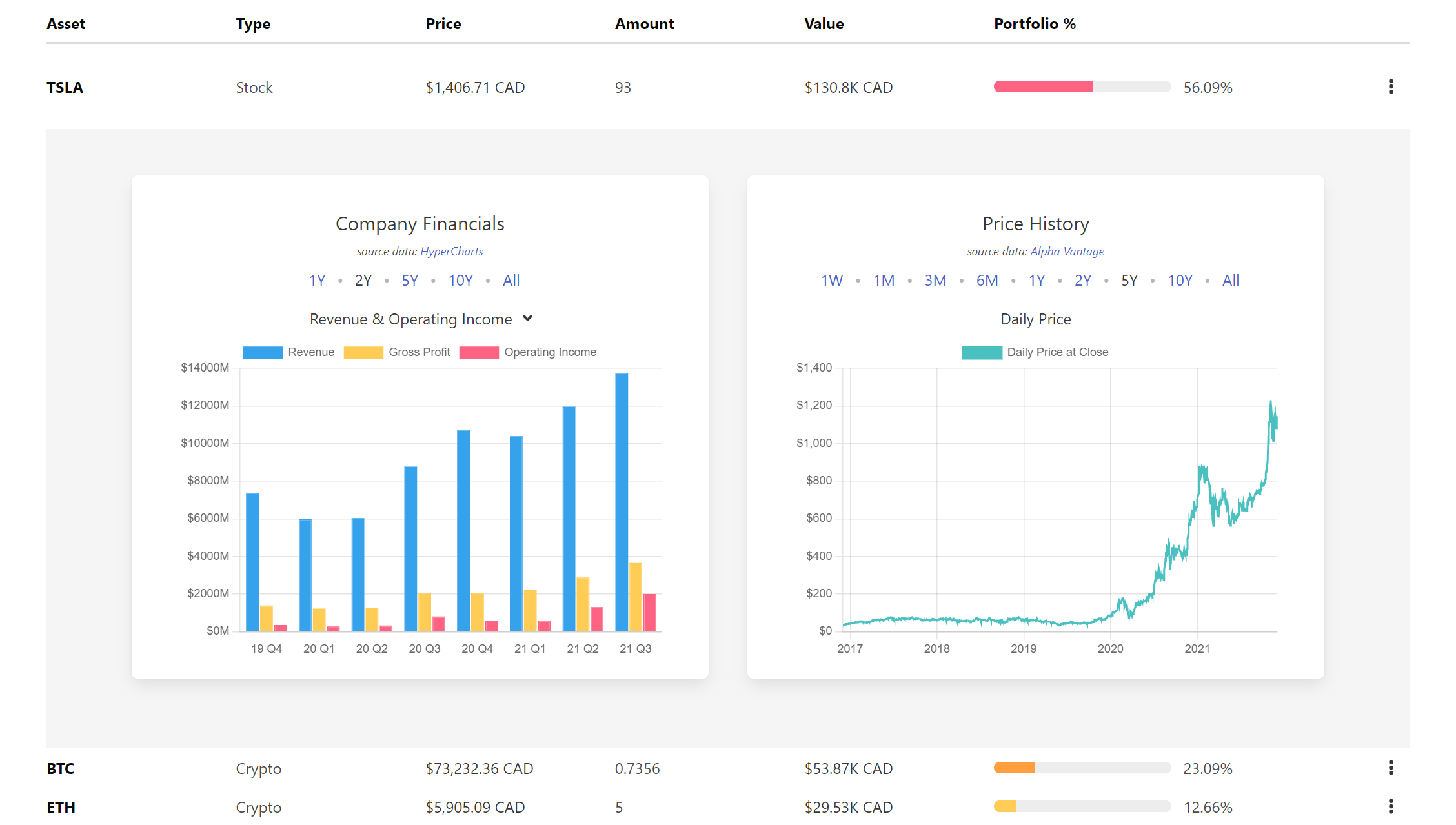This screenshot has width=1456, height=825.
Task: Select 10Y range for Company Financials
Action: click(x=461, y=281)
